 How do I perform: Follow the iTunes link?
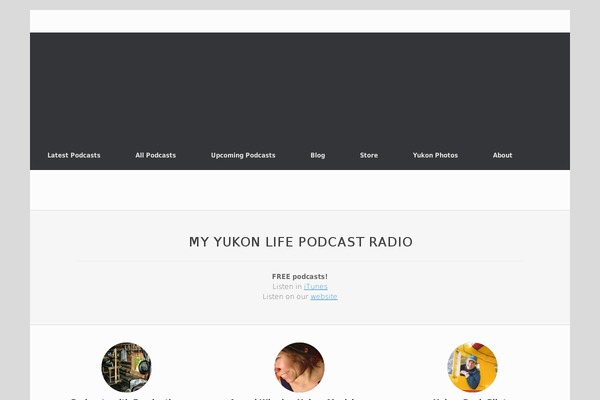point(316,286)
